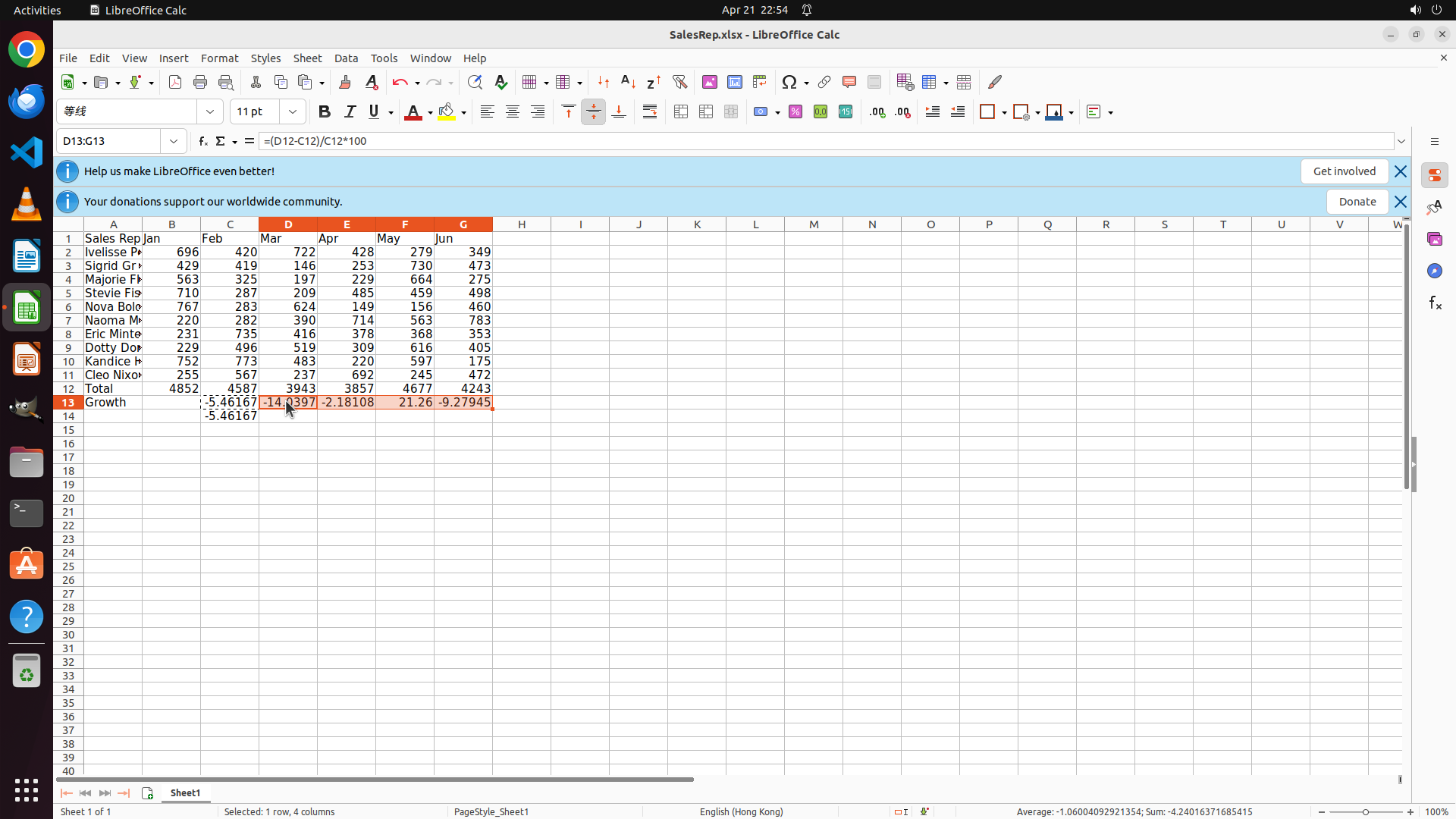Screen dimensions: 1456x819
Task: Toggle italic formatting
Action: 350,112
